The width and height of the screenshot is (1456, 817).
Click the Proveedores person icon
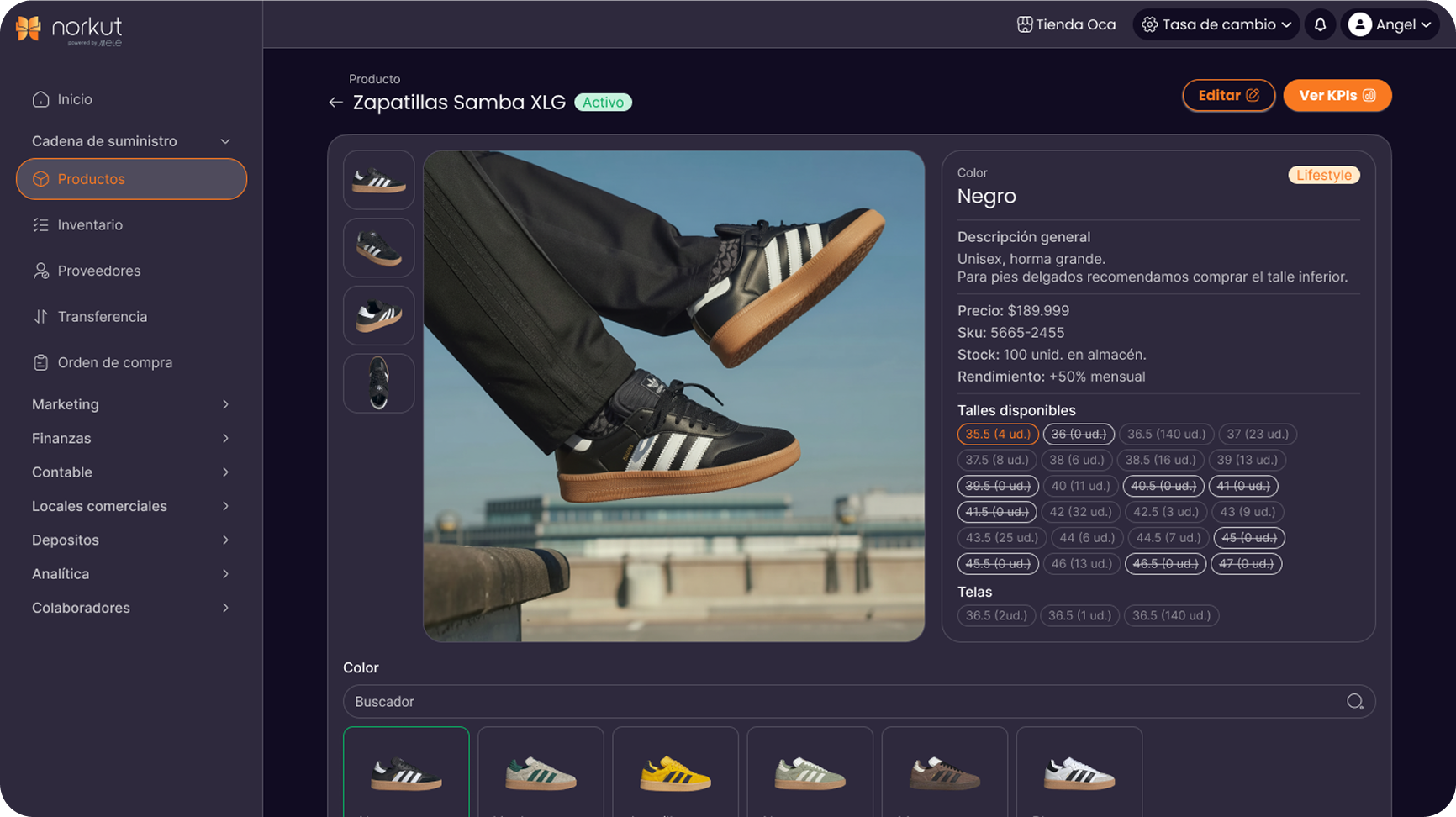click(x=40, y=271)
